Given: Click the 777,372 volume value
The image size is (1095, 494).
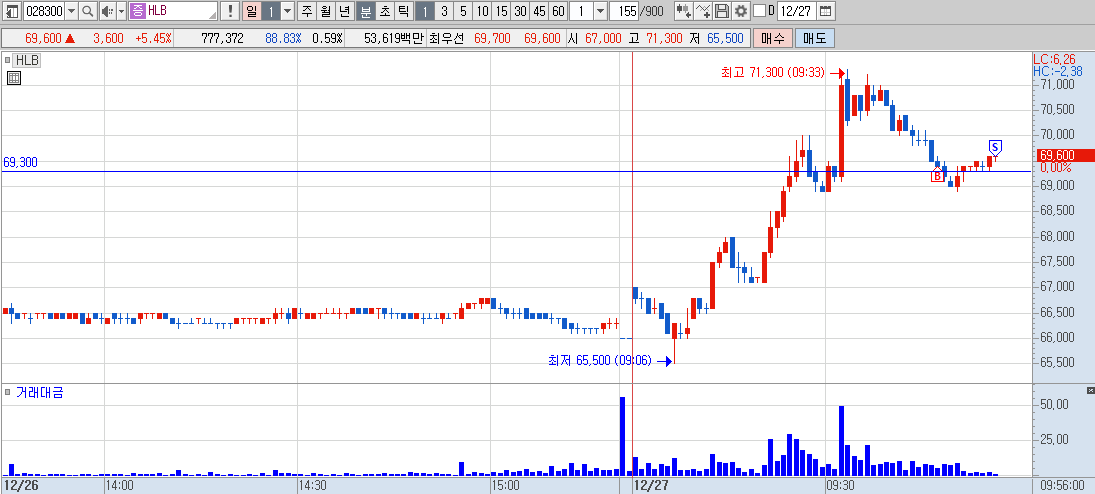Looking at the screenshot, I should [222, 38].
